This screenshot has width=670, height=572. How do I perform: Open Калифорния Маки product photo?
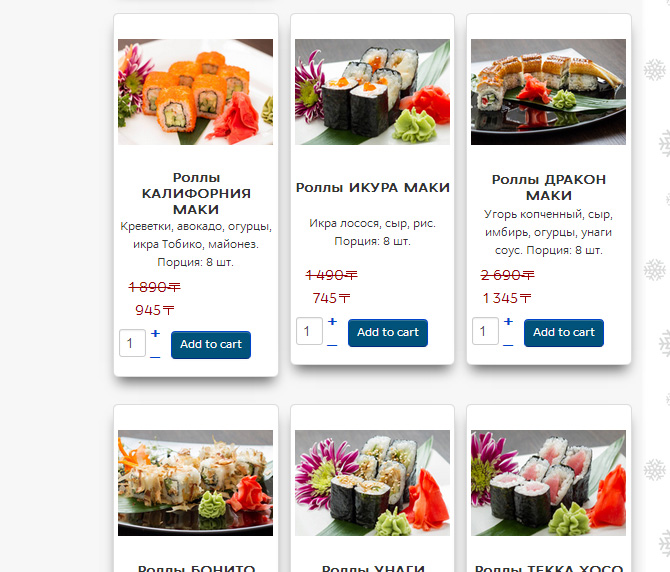point(196,92)
